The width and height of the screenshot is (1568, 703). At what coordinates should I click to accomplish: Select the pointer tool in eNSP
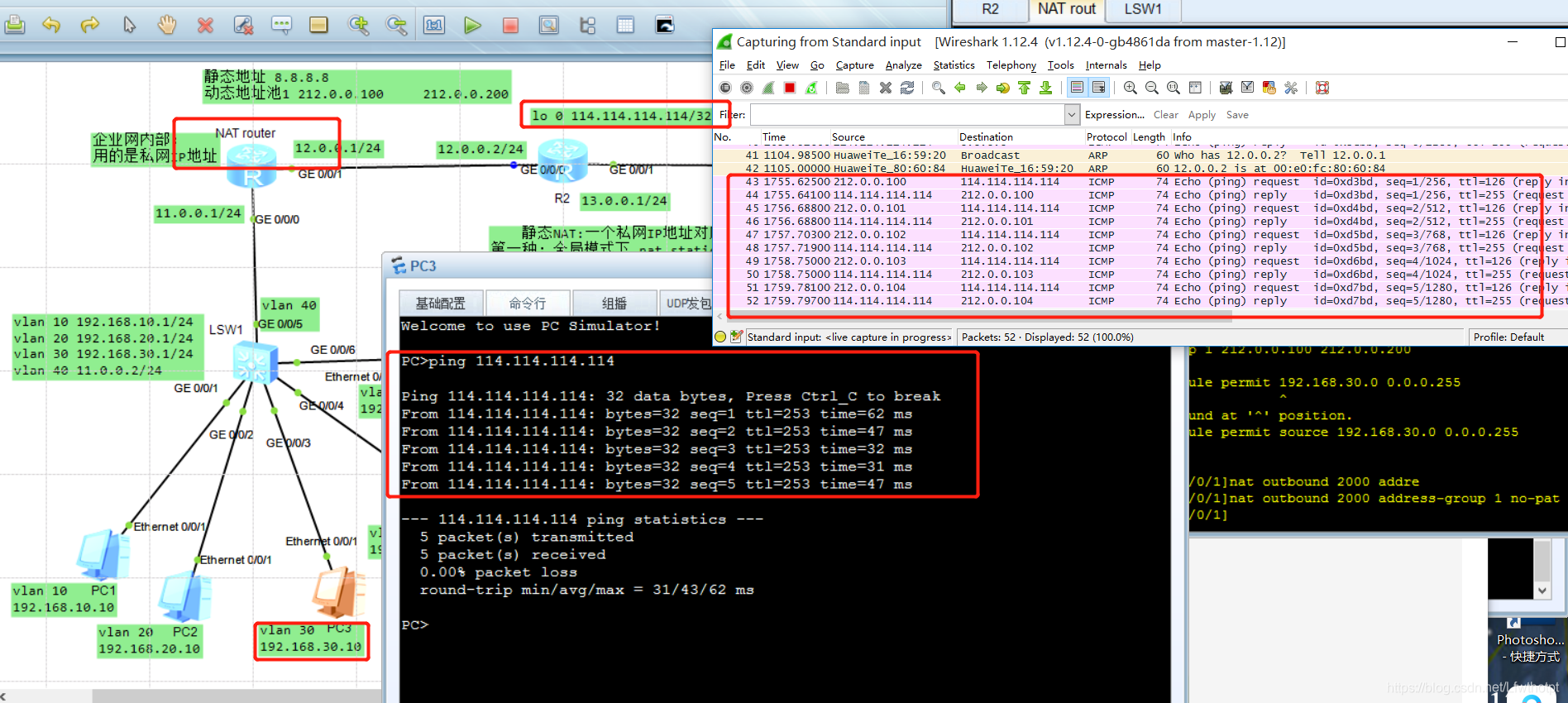[129, 25]
